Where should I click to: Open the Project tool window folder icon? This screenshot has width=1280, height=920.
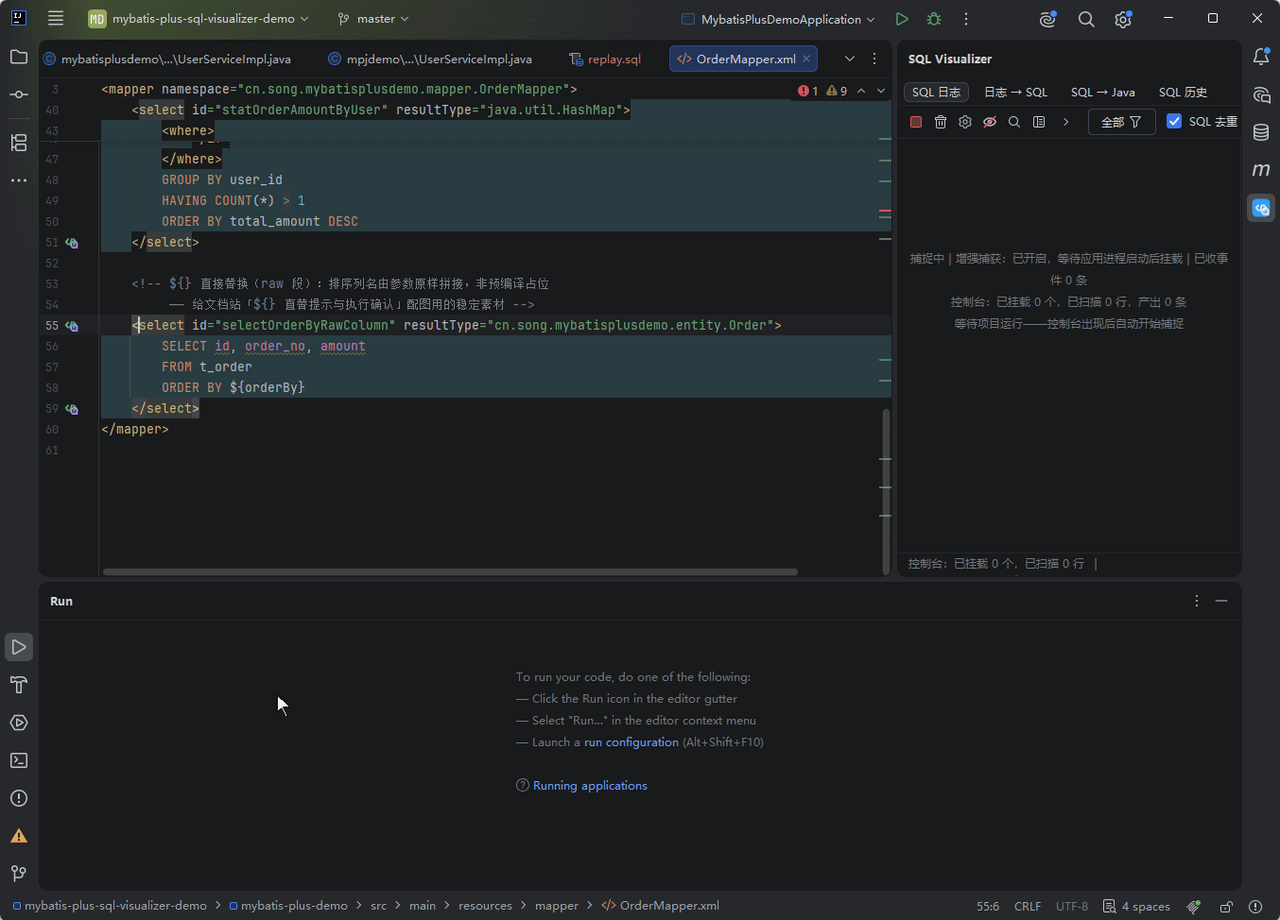pos(19,57)
